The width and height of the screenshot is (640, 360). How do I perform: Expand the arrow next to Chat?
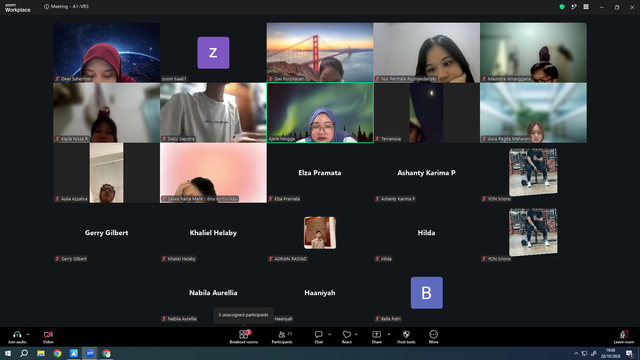[329, 334]
